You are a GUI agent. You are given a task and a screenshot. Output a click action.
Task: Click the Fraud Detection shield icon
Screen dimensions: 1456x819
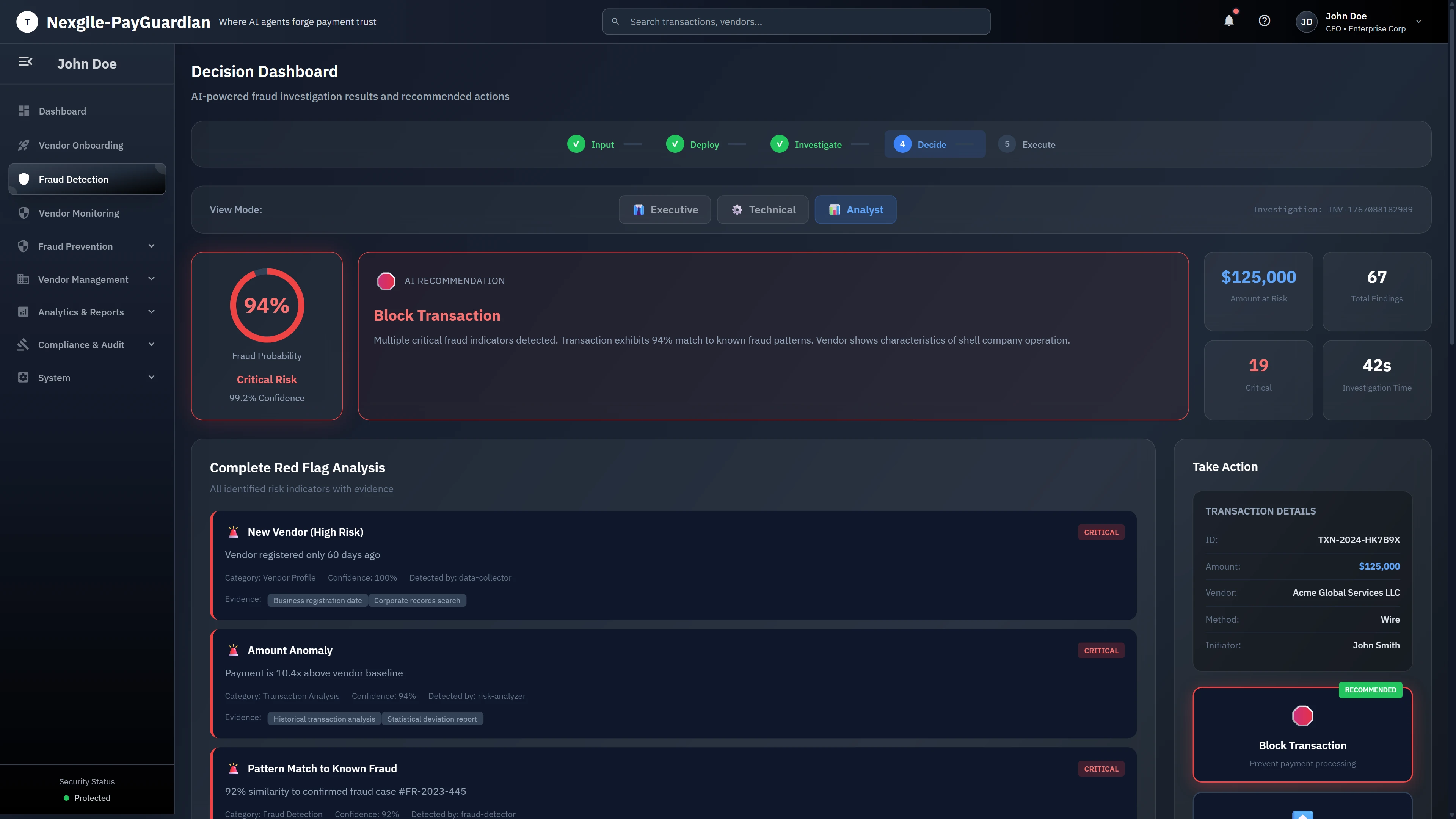coord(23,179)
